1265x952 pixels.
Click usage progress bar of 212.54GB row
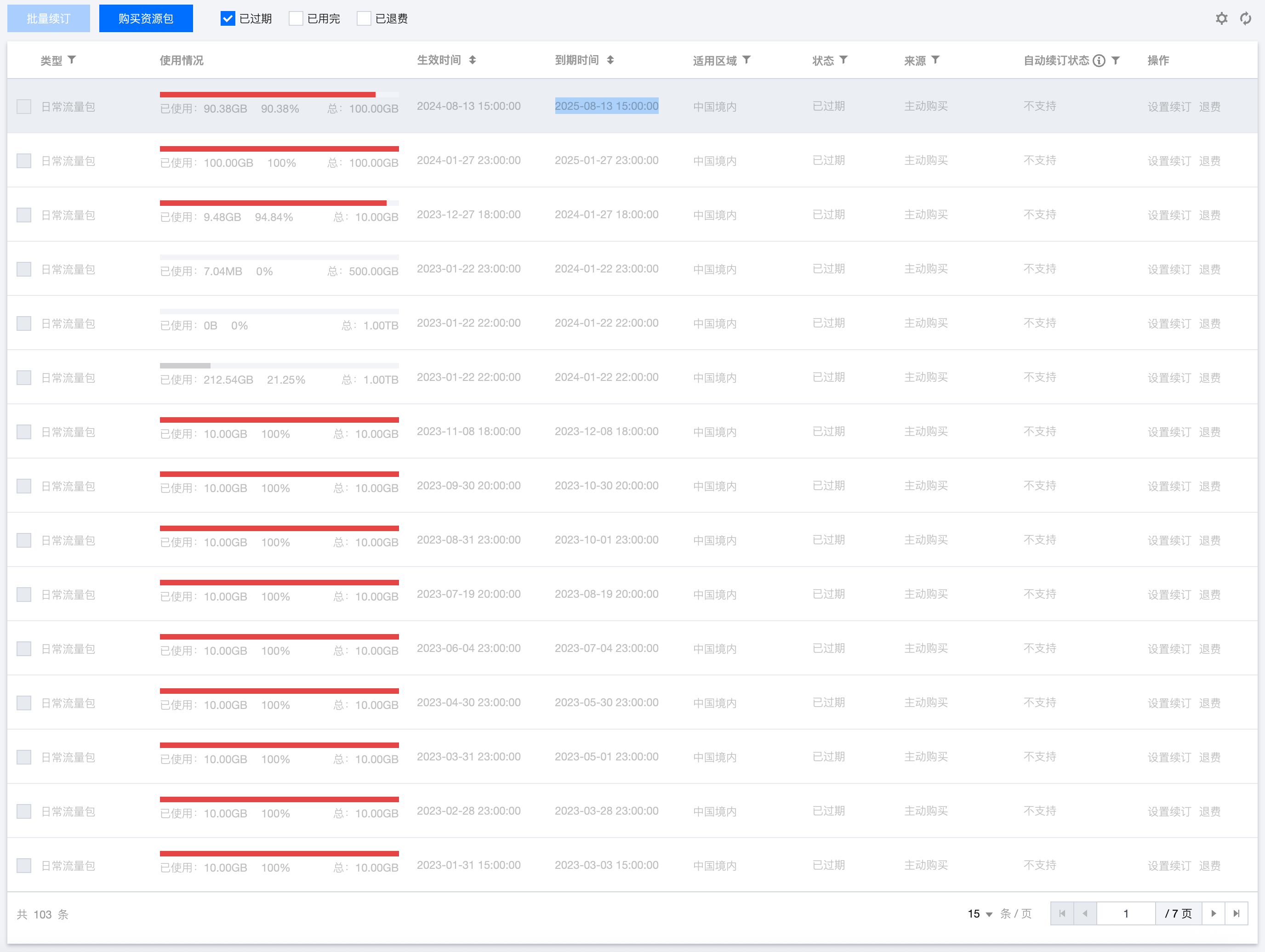click(279, 365)
